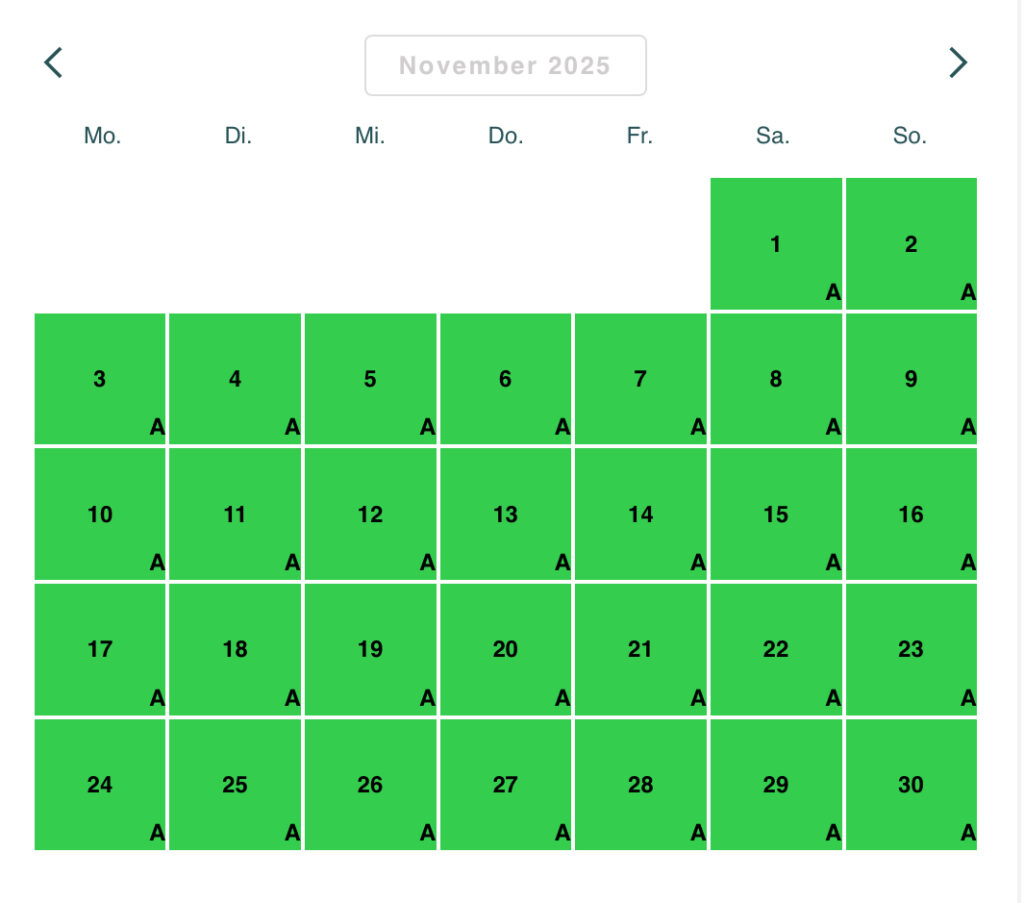Open the November 2025 month selector

pyautogui.click(x=505, y=65)
